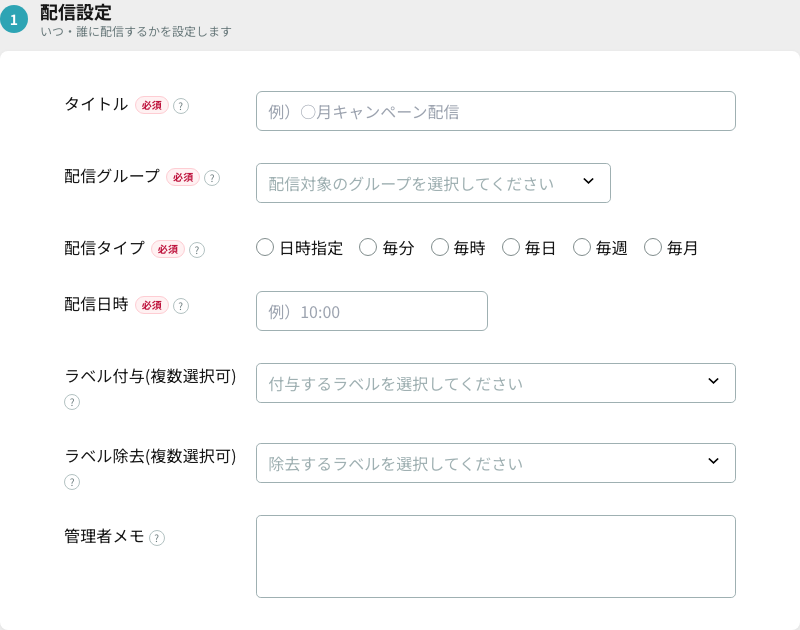Open the help icon next to 管理者メモ

pyautogui.click(x=157, y=538)
